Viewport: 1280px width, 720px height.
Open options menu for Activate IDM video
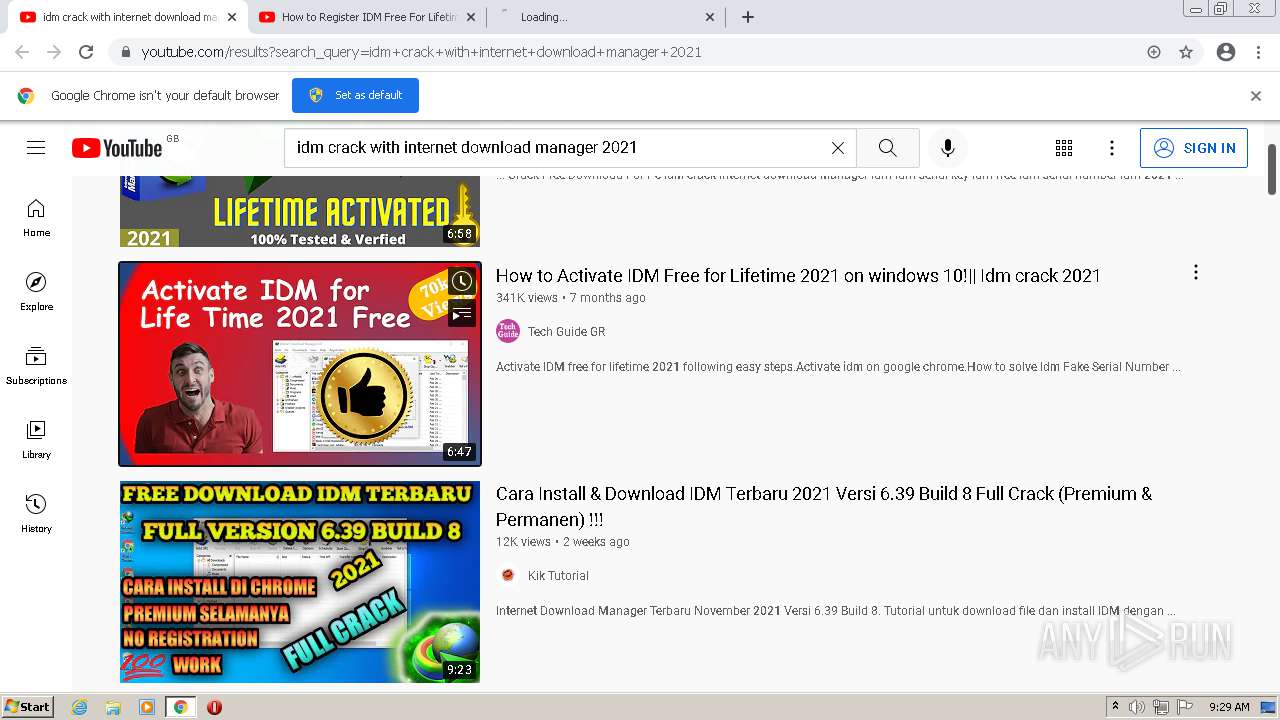[x=1195, y=273]
